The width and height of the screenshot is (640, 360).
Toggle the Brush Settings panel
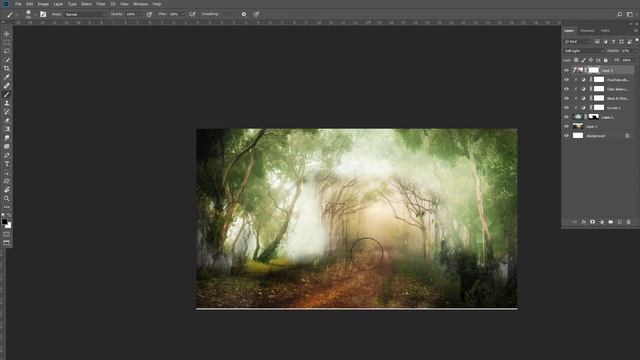43,14
